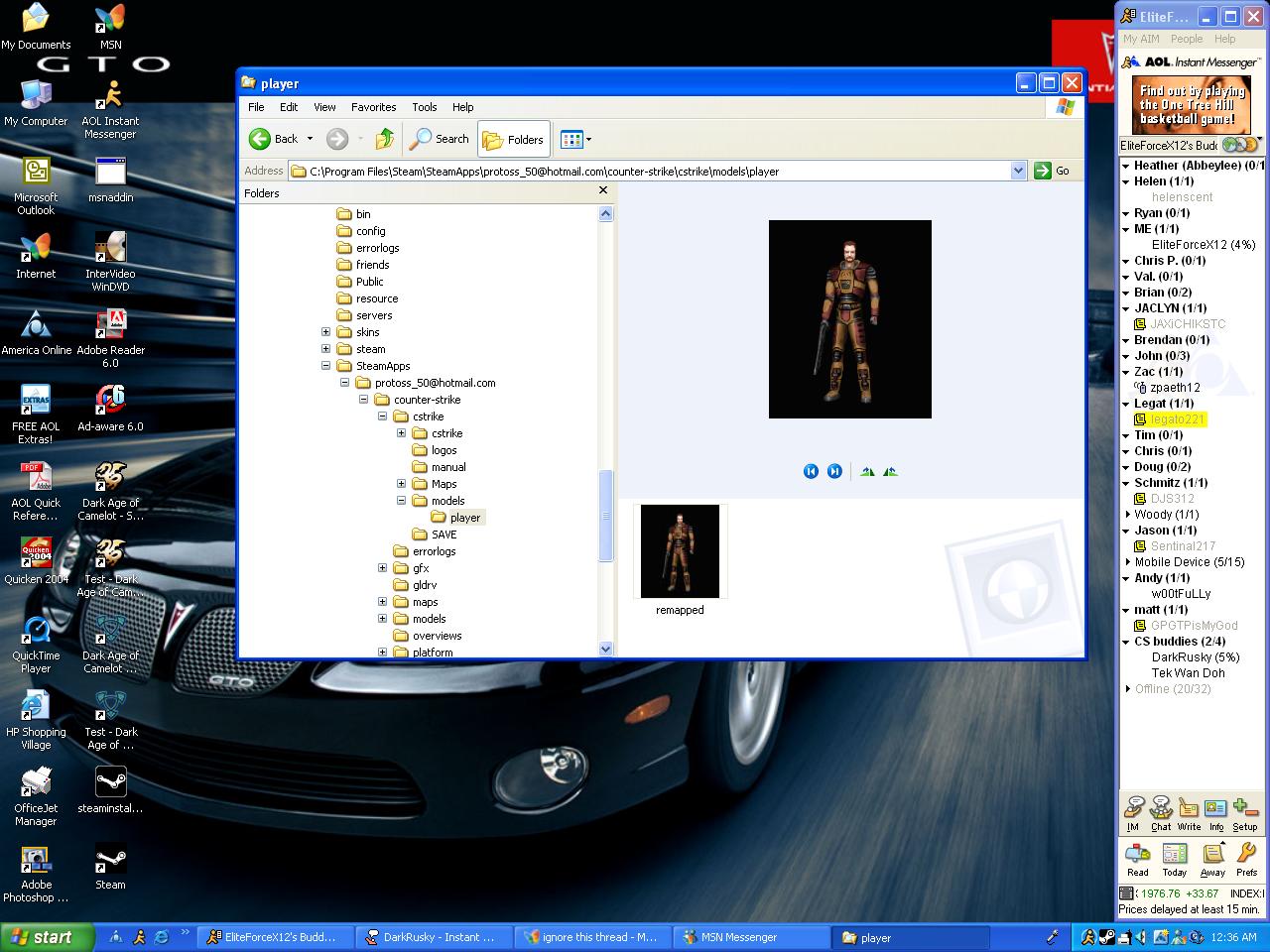
Task: Select the overviews folder in tree
Action: 437,636
